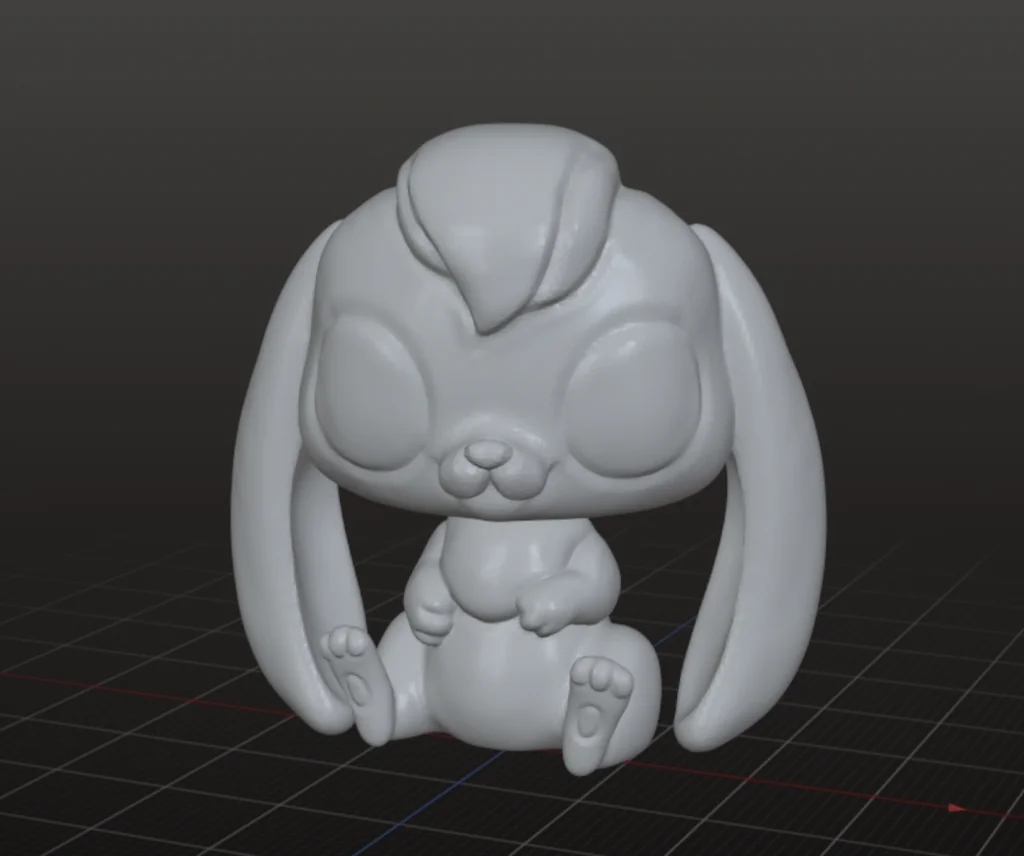Click the rounded tip of the right ear

coord(710,730)
